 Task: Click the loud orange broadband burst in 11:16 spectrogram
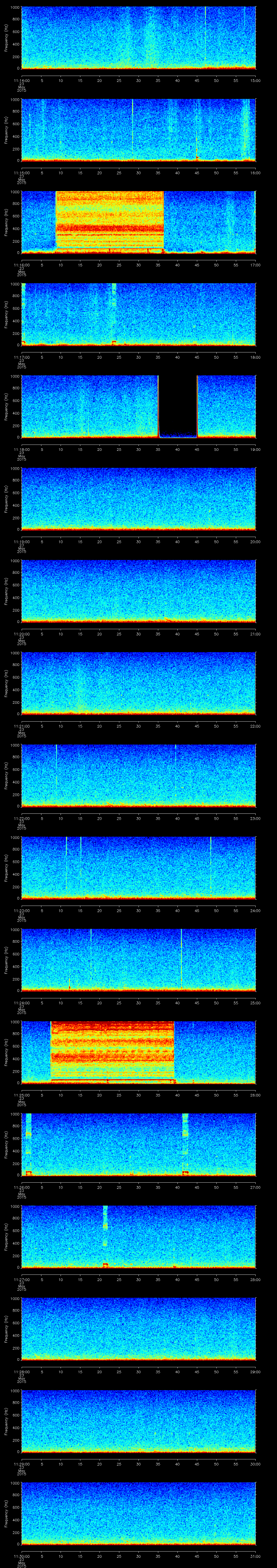tap(110, 222)
